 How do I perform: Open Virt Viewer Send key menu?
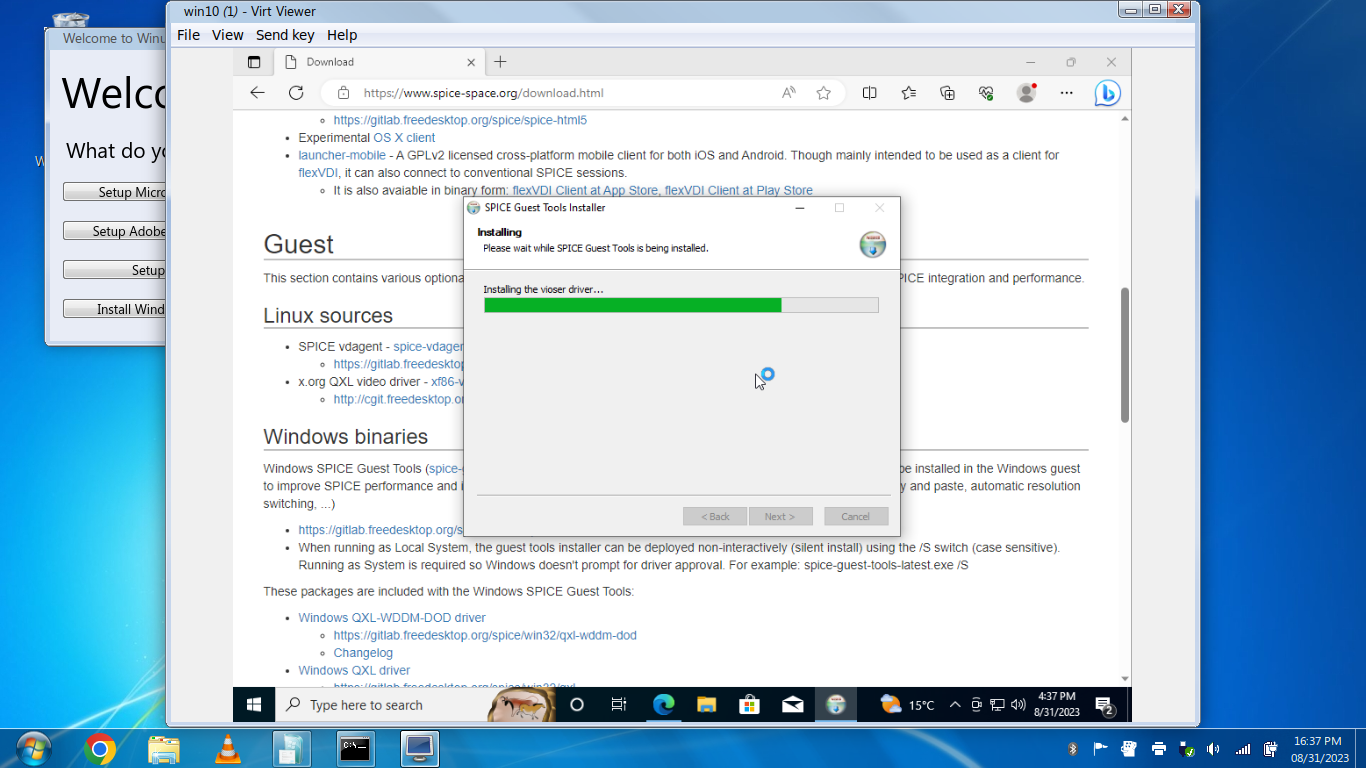click(285, 35)
